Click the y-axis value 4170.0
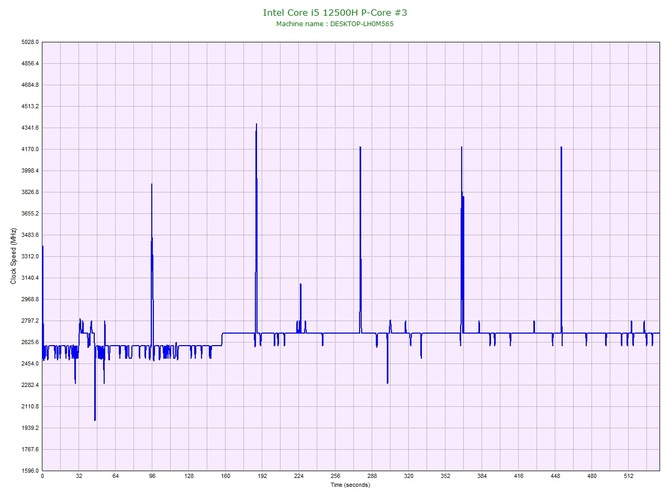Viewport: 670px width, 502px height. pyautogui.click(x=30, y=150)
